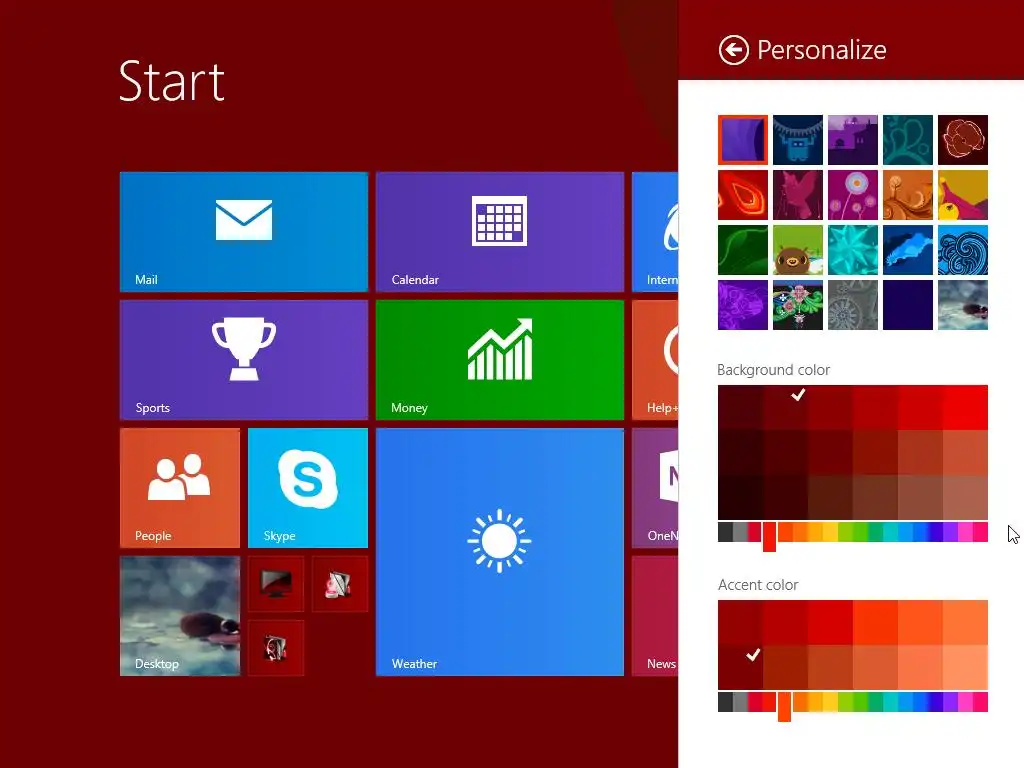1024x768 pixels.
Task: Set background hue slider to magenta
Action: (x=965, y=532)
